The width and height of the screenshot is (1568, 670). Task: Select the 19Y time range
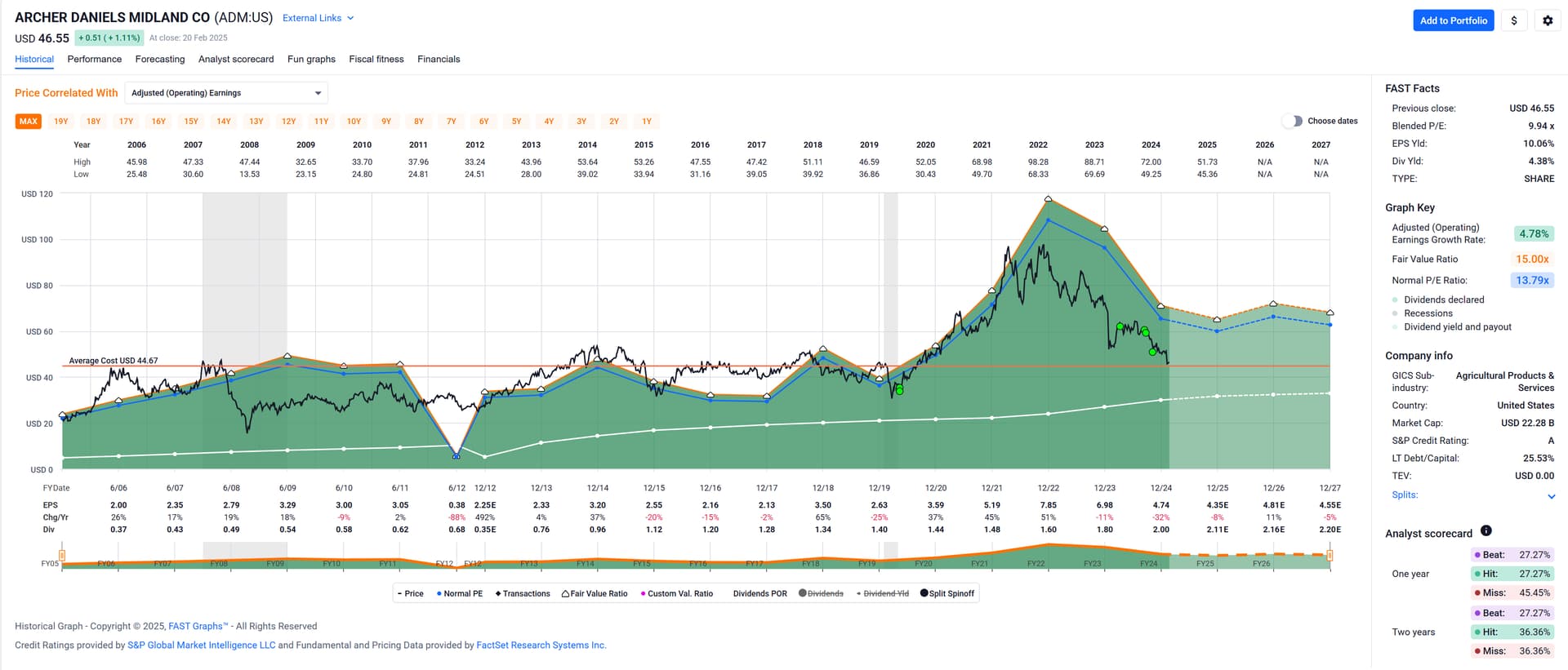click(61, 122)
